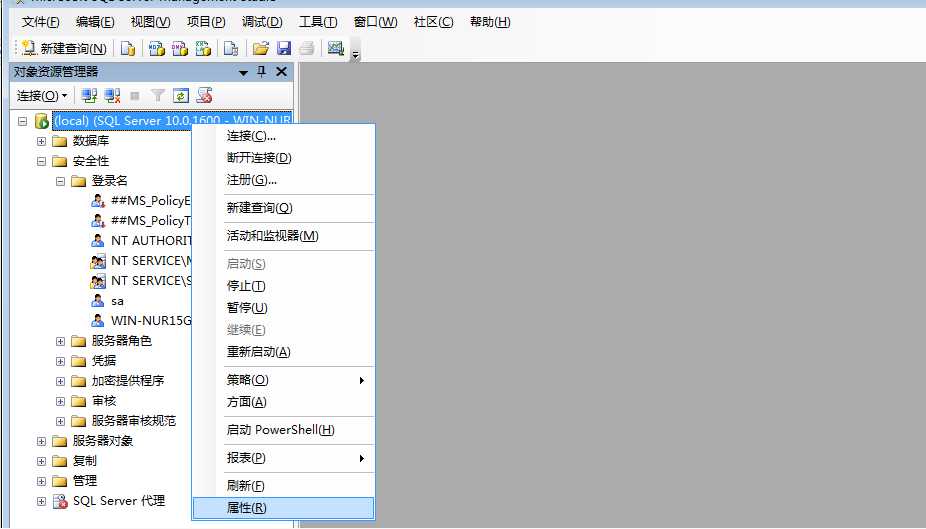Expand the 管理 folder node
This screenshot has width=926, height=529.
tap(41, 481)
